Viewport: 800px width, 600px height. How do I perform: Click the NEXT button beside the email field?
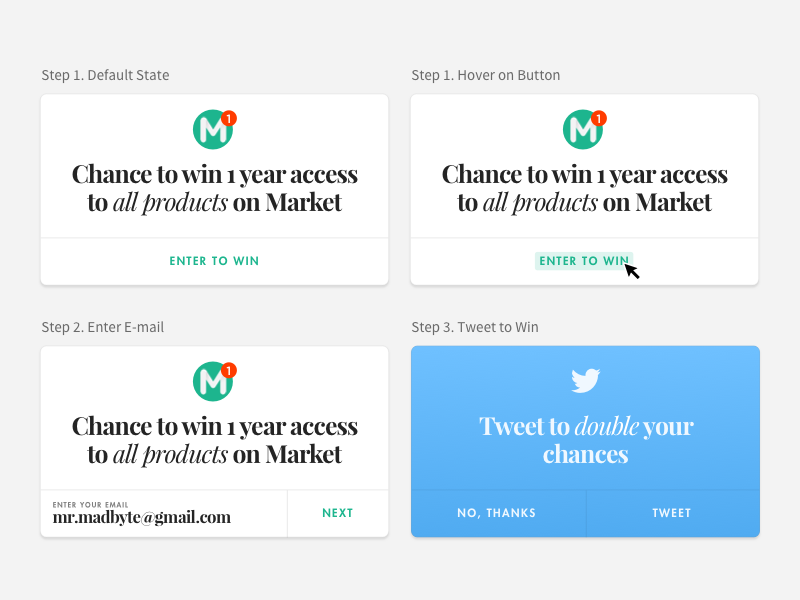click(x=338, y=513)
